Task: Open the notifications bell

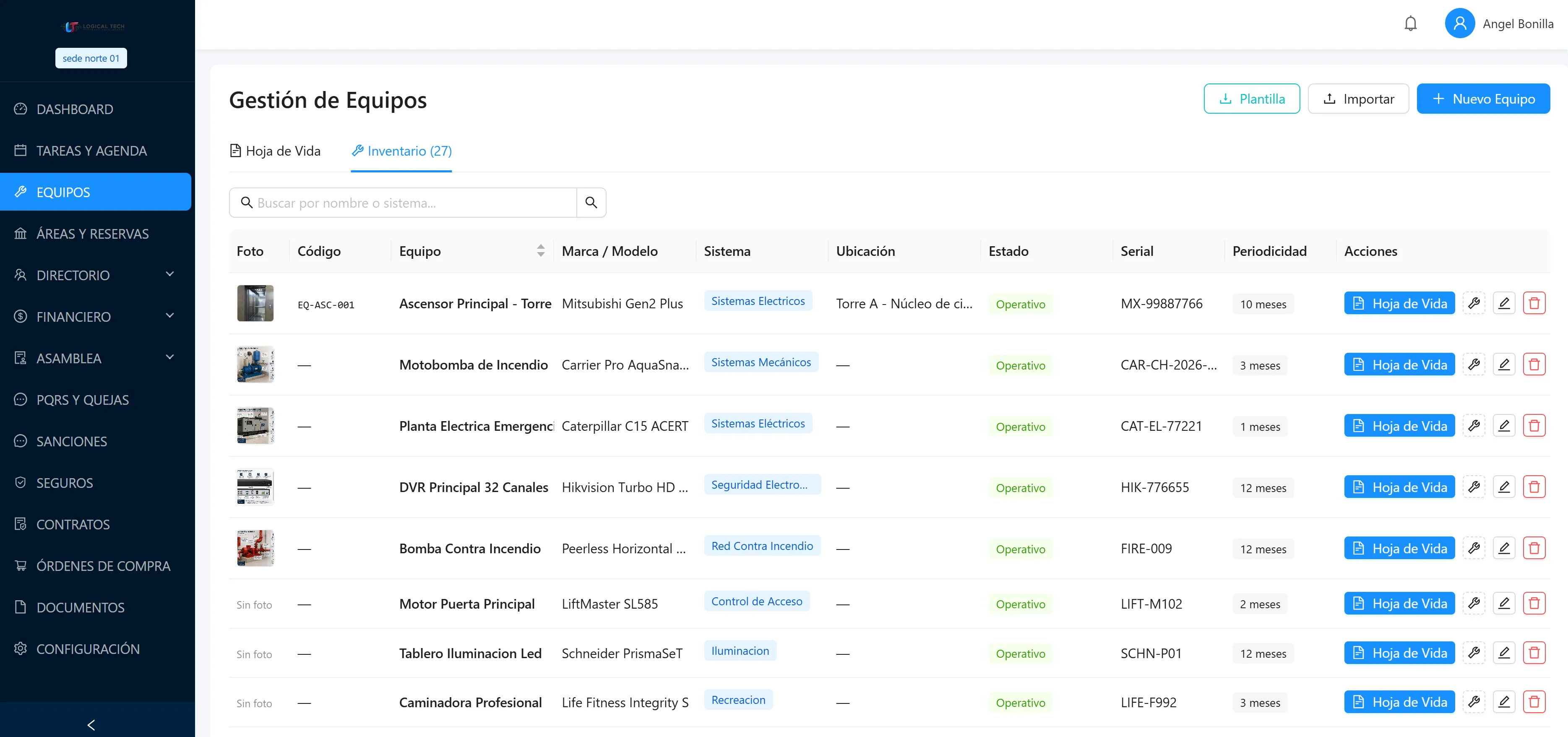Action: (x=1410, y=24)
